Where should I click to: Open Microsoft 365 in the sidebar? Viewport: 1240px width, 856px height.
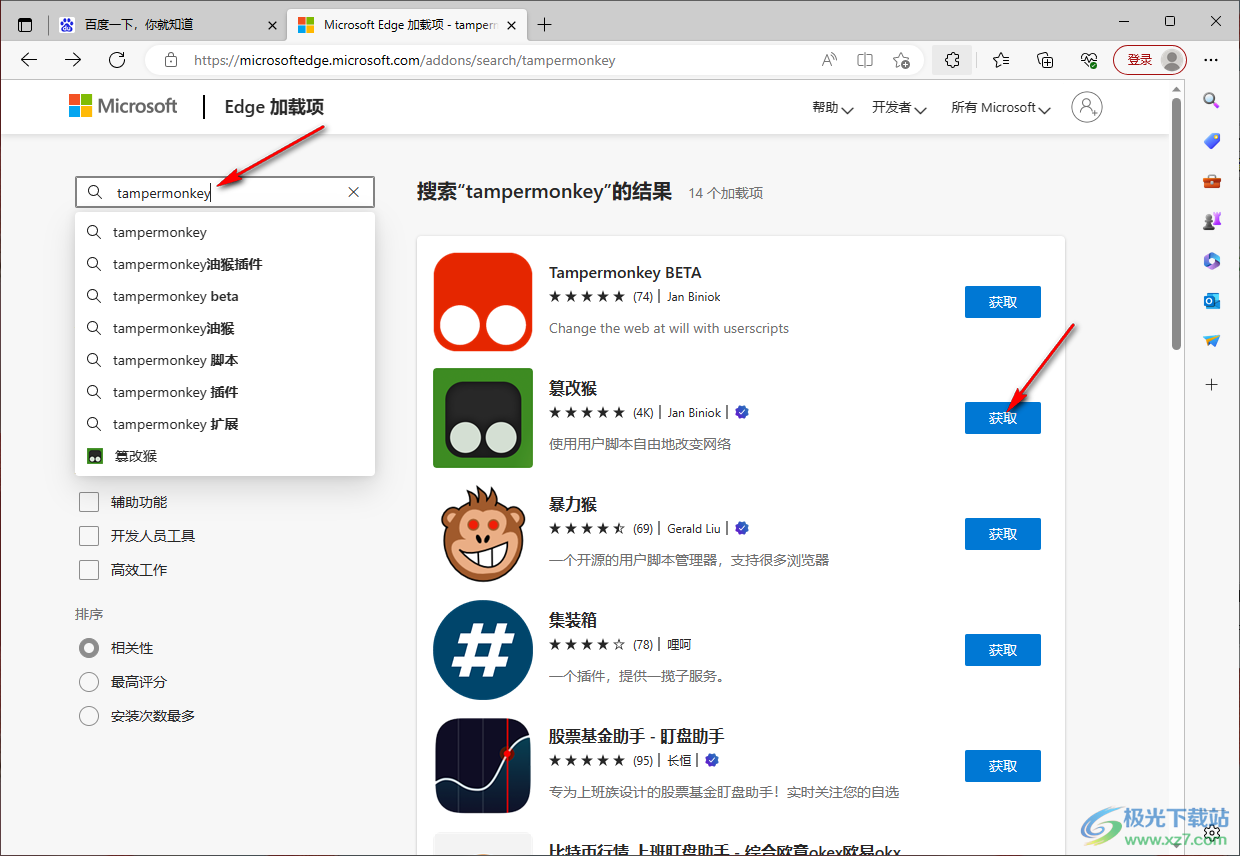(1211, 261)
